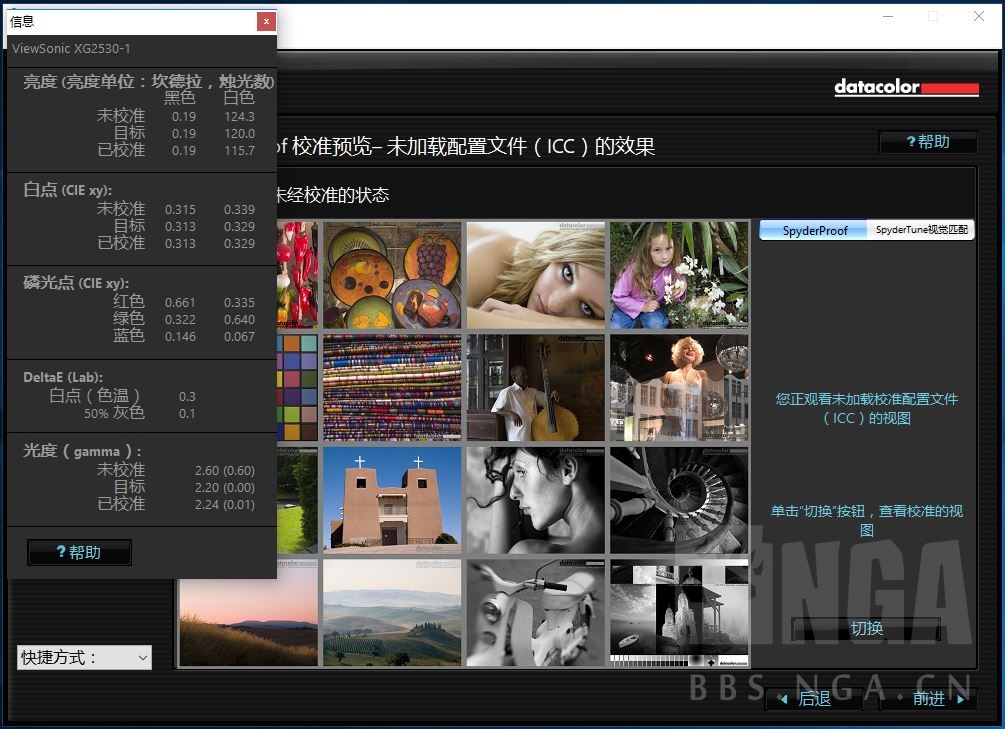
Task: Close the 信息 information window
Action: coord(266,20)
